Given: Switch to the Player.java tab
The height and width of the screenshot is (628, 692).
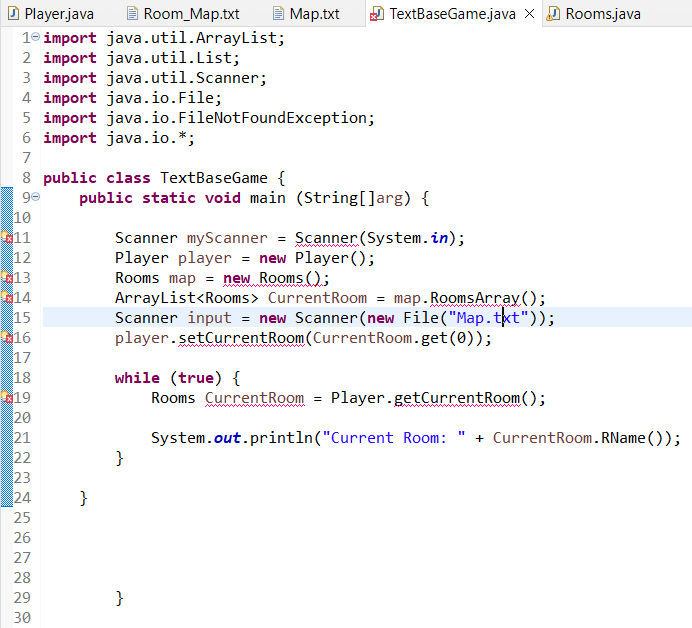Looking at the screenshot, I should (52, 14).
